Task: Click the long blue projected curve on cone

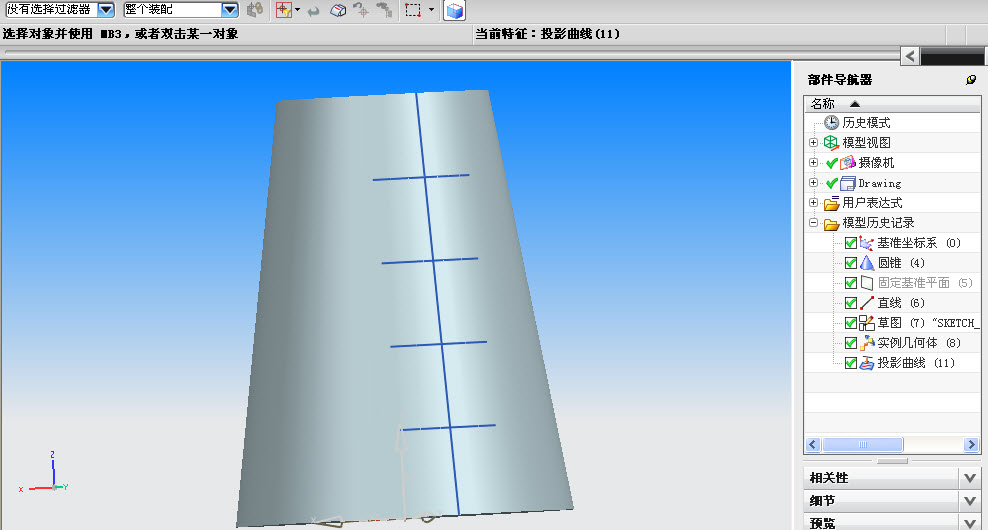Action: [x=437, y=302]
